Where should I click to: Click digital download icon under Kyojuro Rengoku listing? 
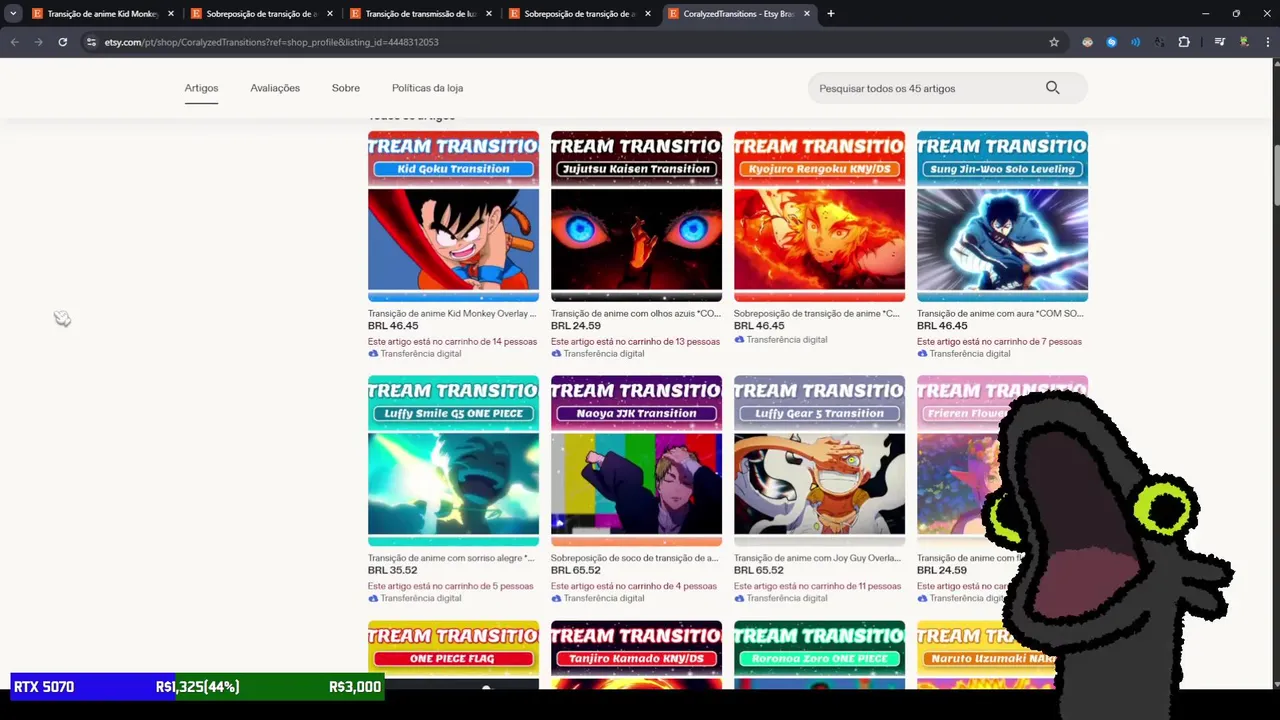(x=739, y=340)
